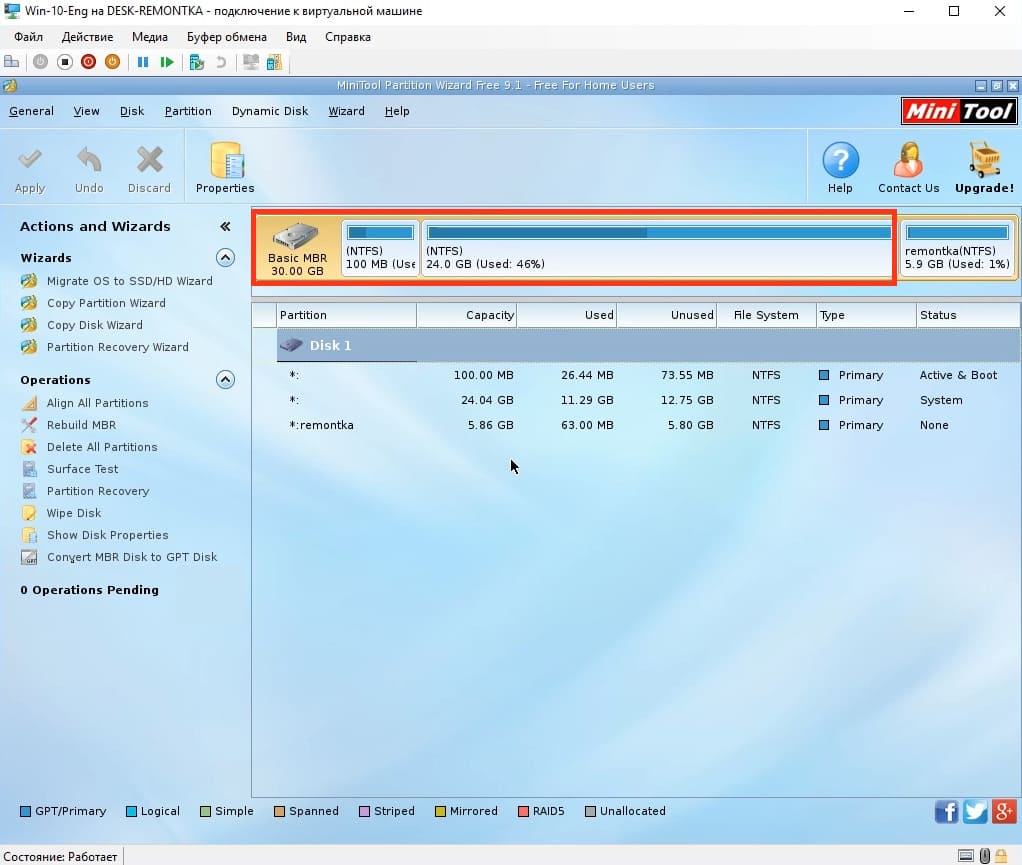Click the VM turn off (stop) icon
Viewport: 1022px width, 865px height.
(x=65, y=62)
